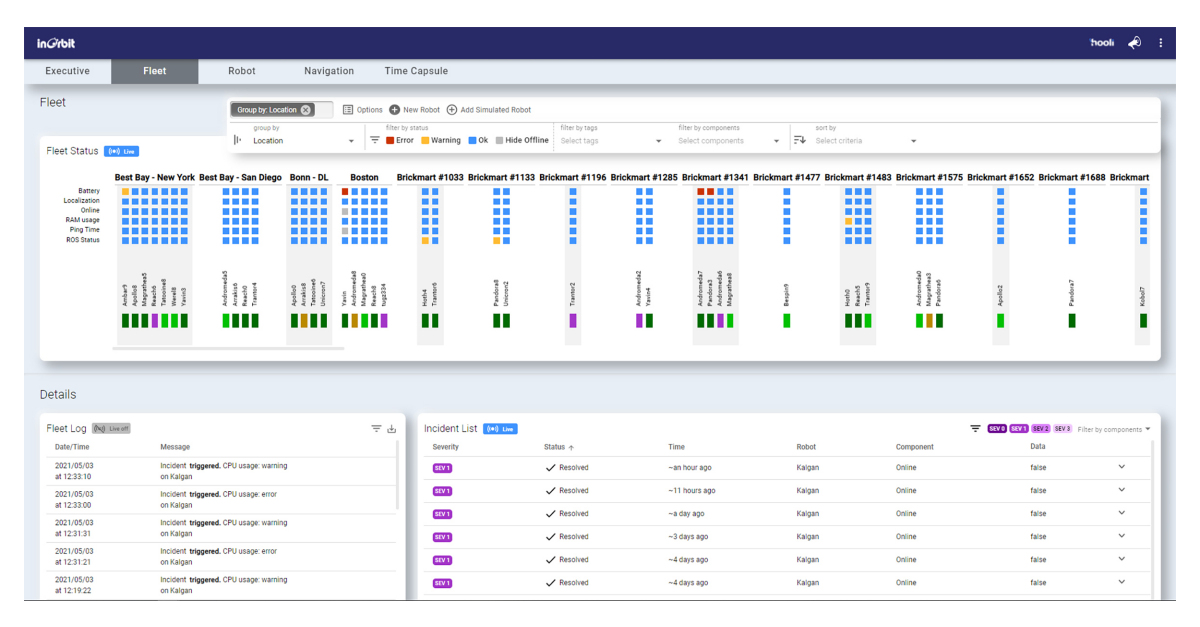Click the Robot column header
The width and height of the screenshot is (1200, 627).
[806, 447]
